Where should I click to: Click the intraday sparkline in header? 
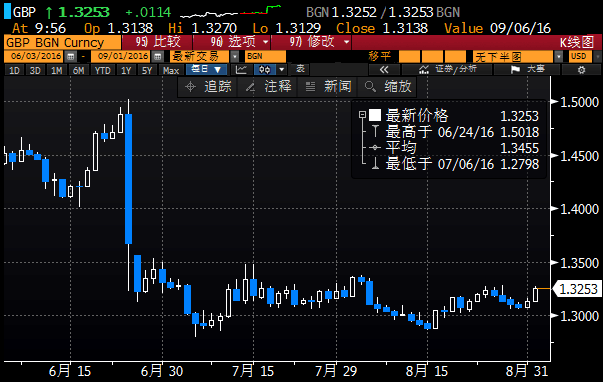pos(230,12)
